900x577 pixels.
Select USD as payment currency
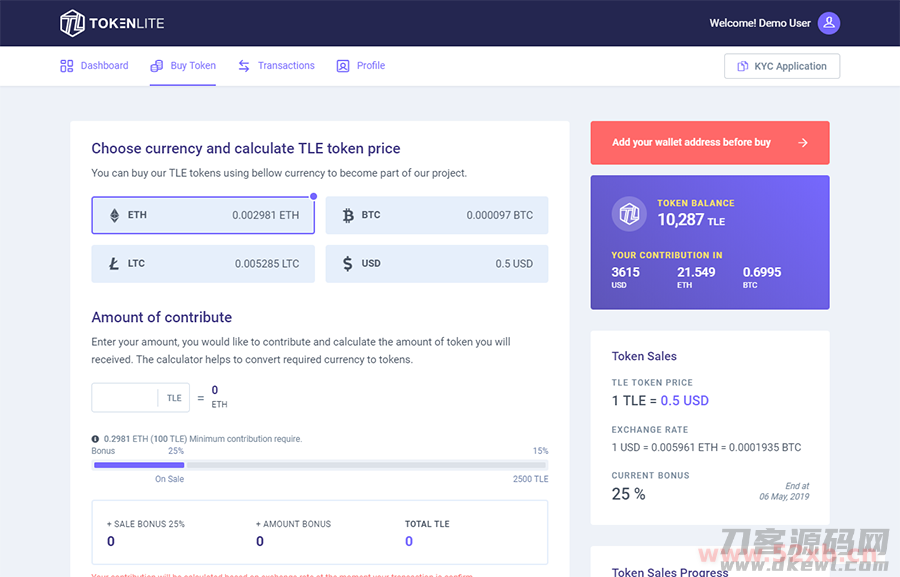pos(436,263)
